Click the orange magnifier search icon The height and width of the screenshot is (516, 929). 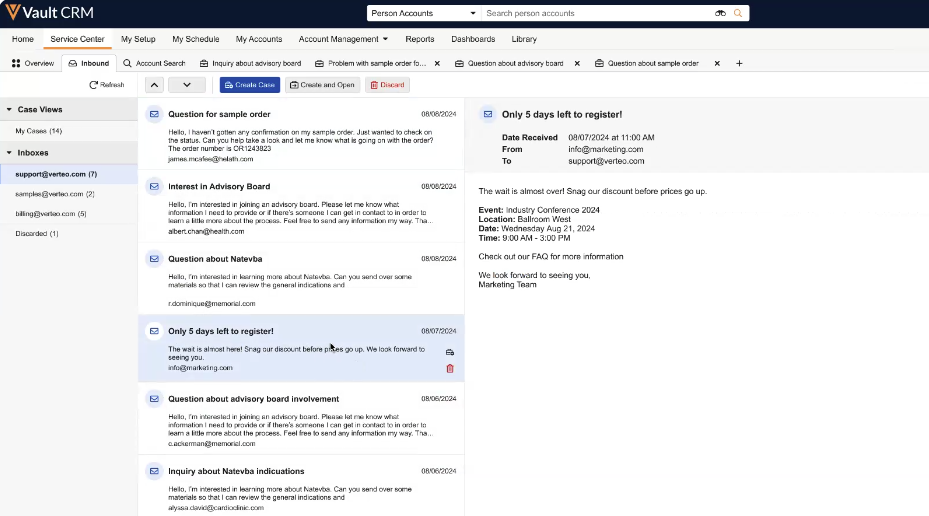click(x=738, y=13)
